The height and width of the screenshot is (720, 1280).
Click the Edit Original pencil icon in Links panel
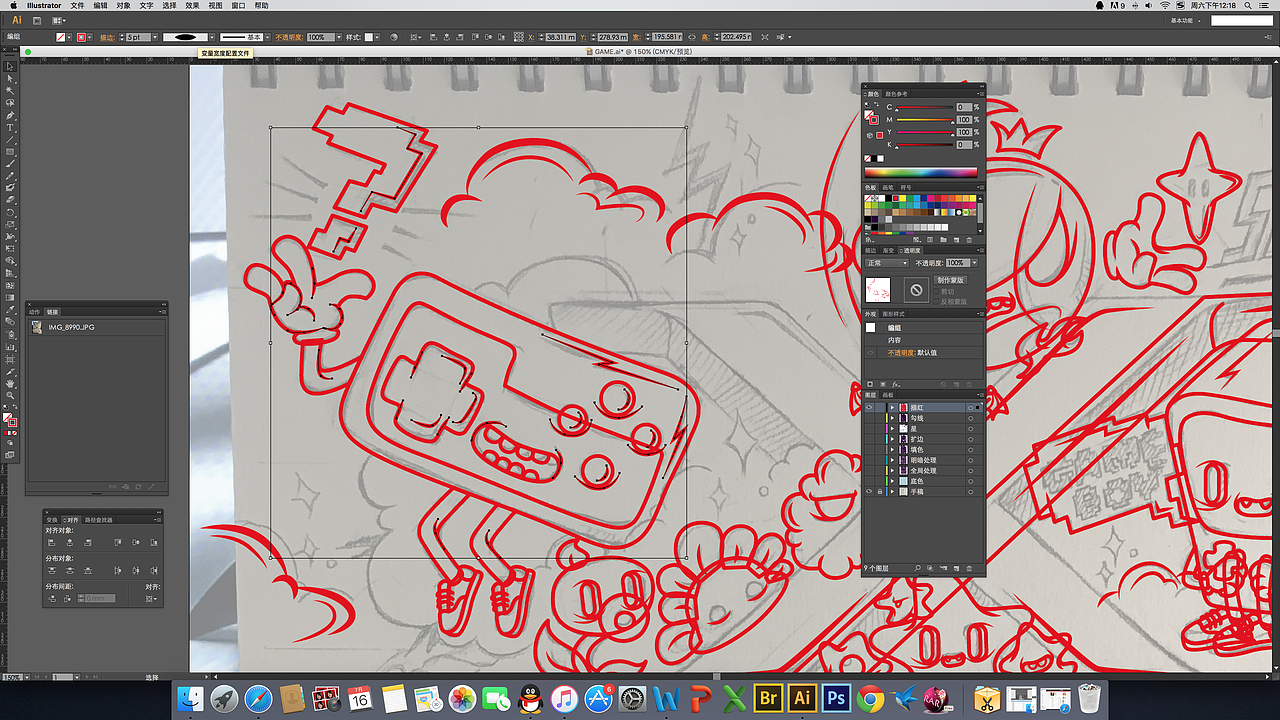pos(151,487)
